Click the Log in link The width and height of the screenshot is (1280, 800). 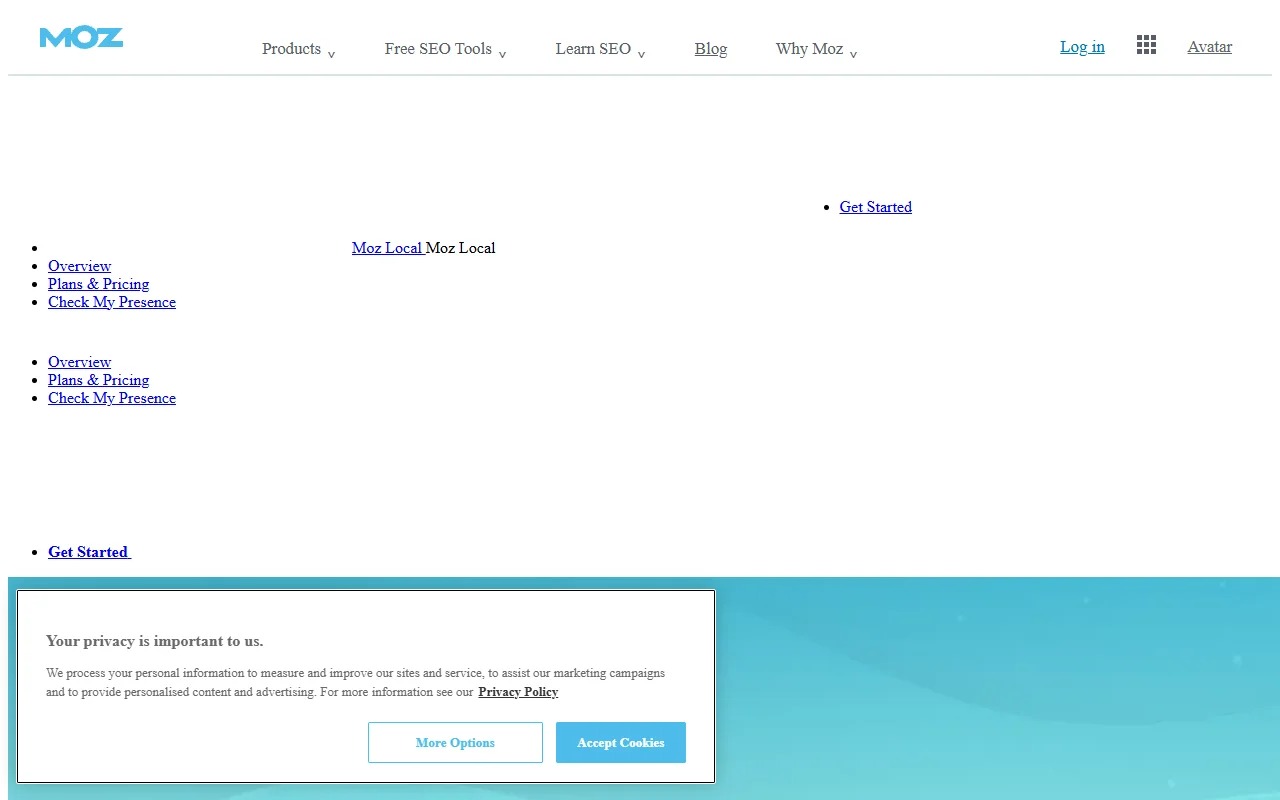1082,46
